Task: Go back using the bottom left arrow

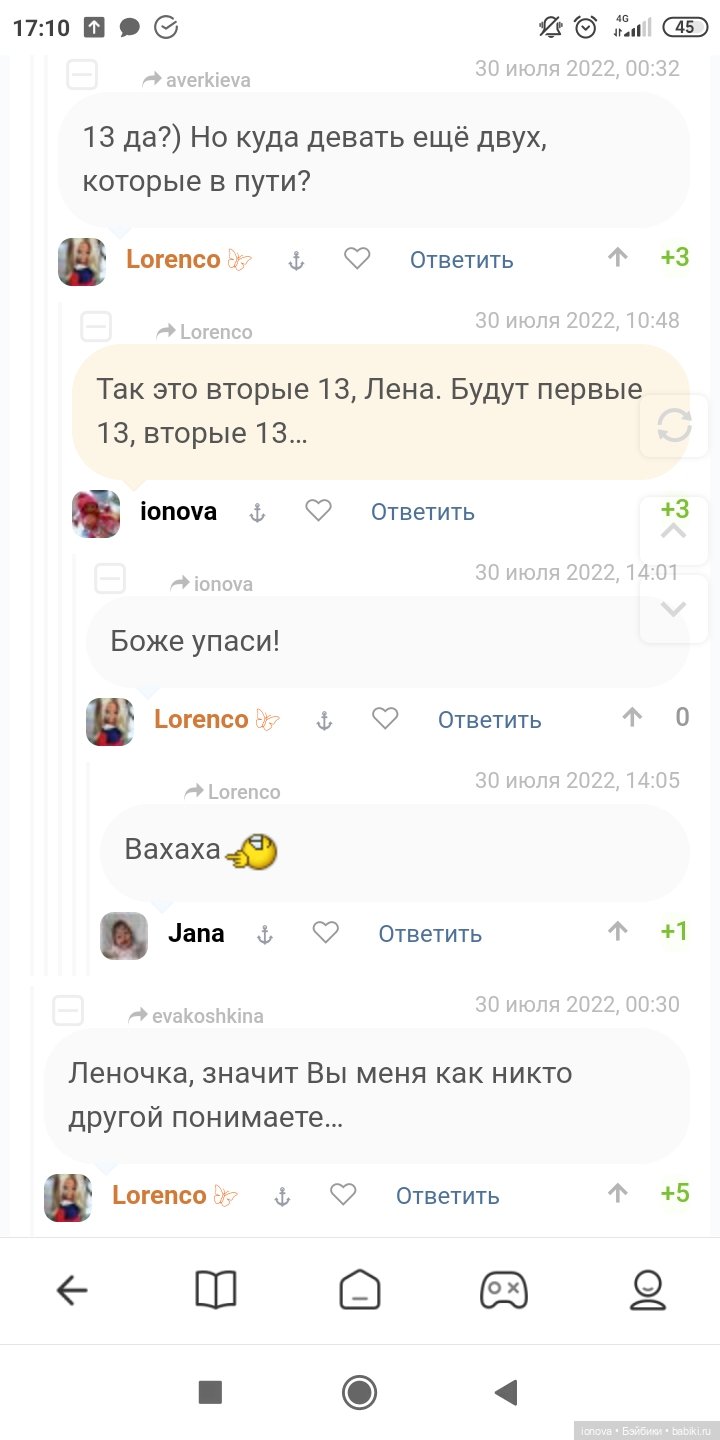Action: point(72,1290)
